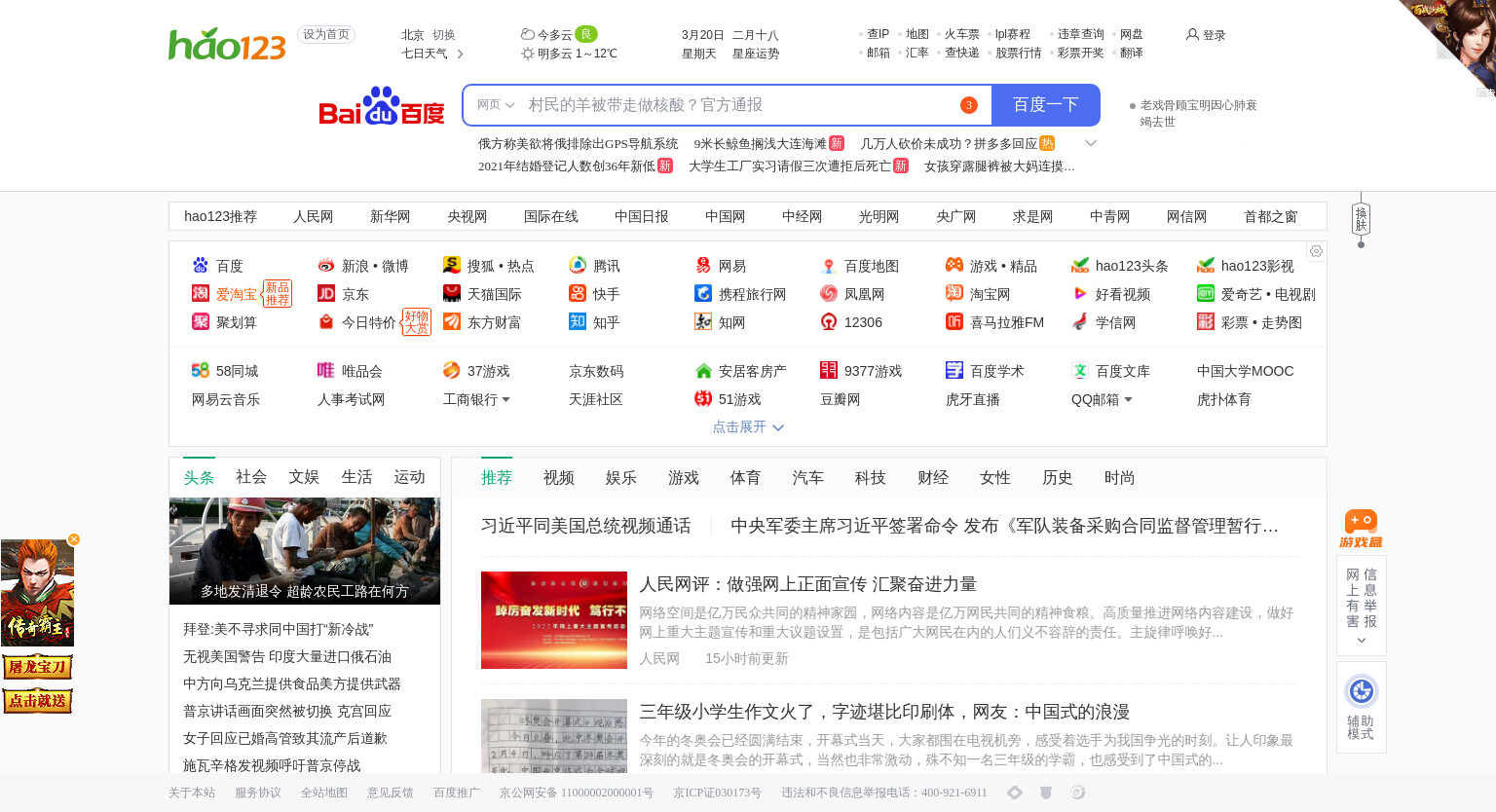Close the left floating game ad
Viewport: 1496px width, 812px height.
(x=73, y=539)
